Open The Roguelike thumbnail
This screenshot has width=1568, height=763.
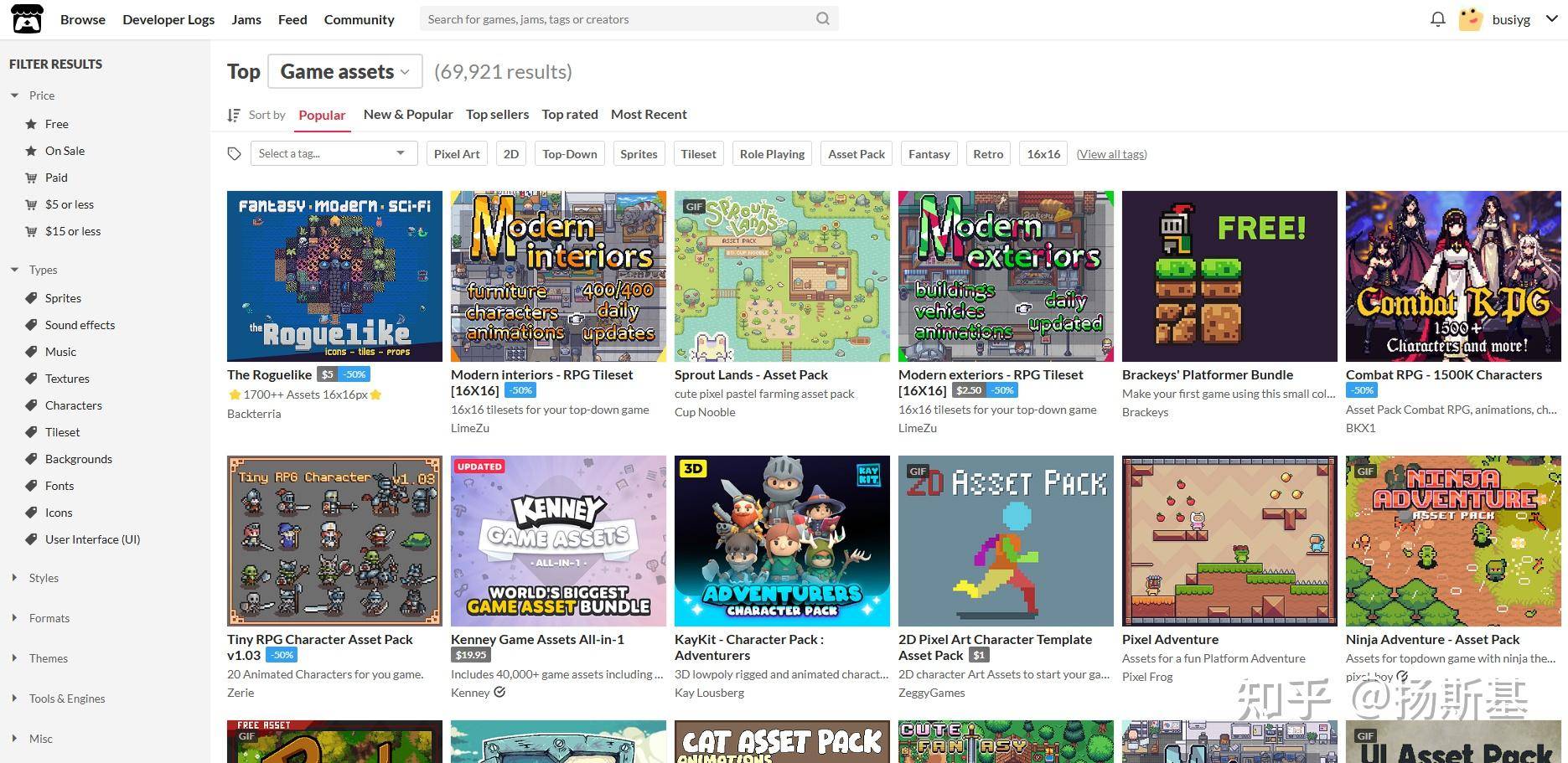click(334, 276)
